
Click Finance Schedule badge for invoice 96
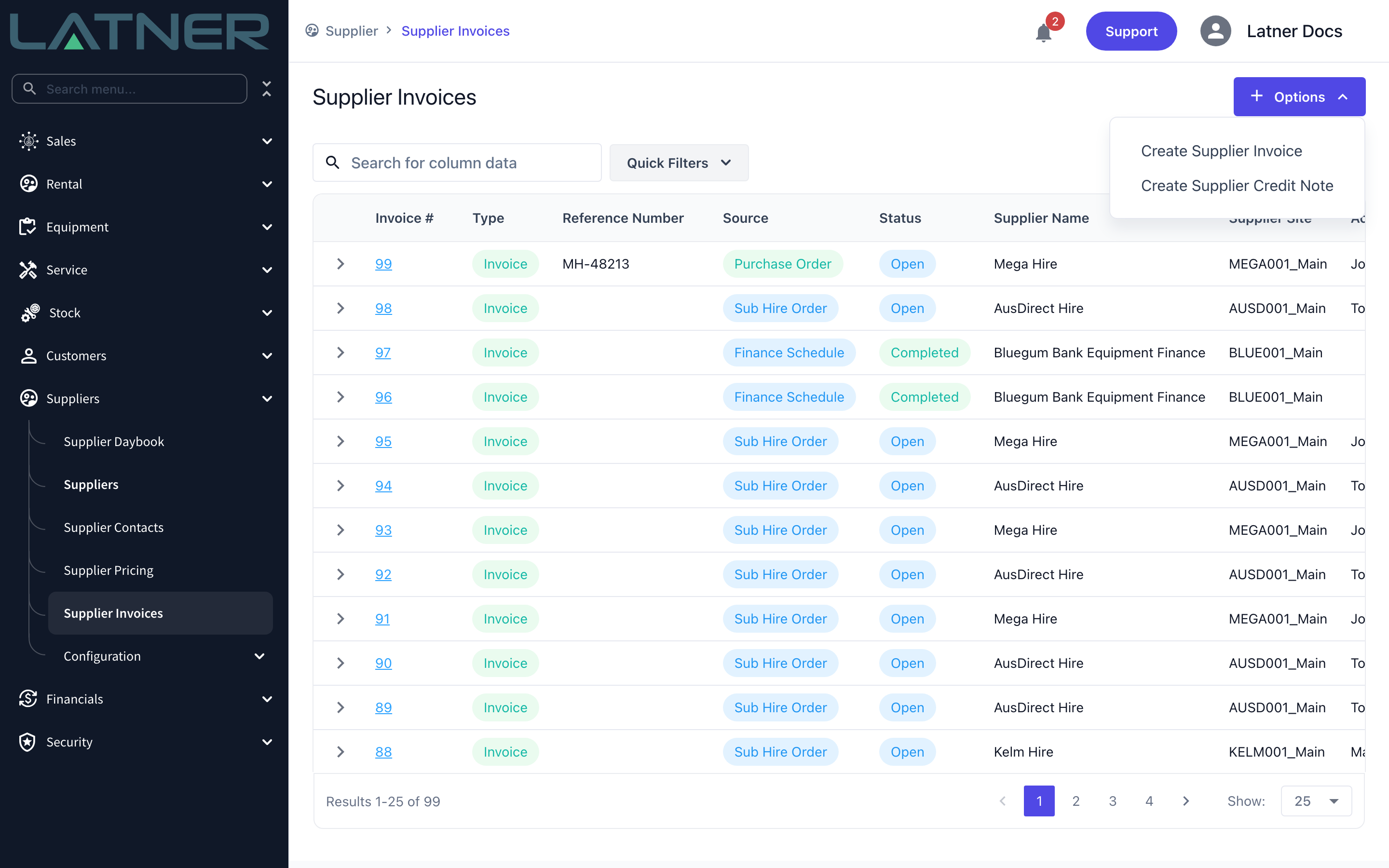click(789, 397)
